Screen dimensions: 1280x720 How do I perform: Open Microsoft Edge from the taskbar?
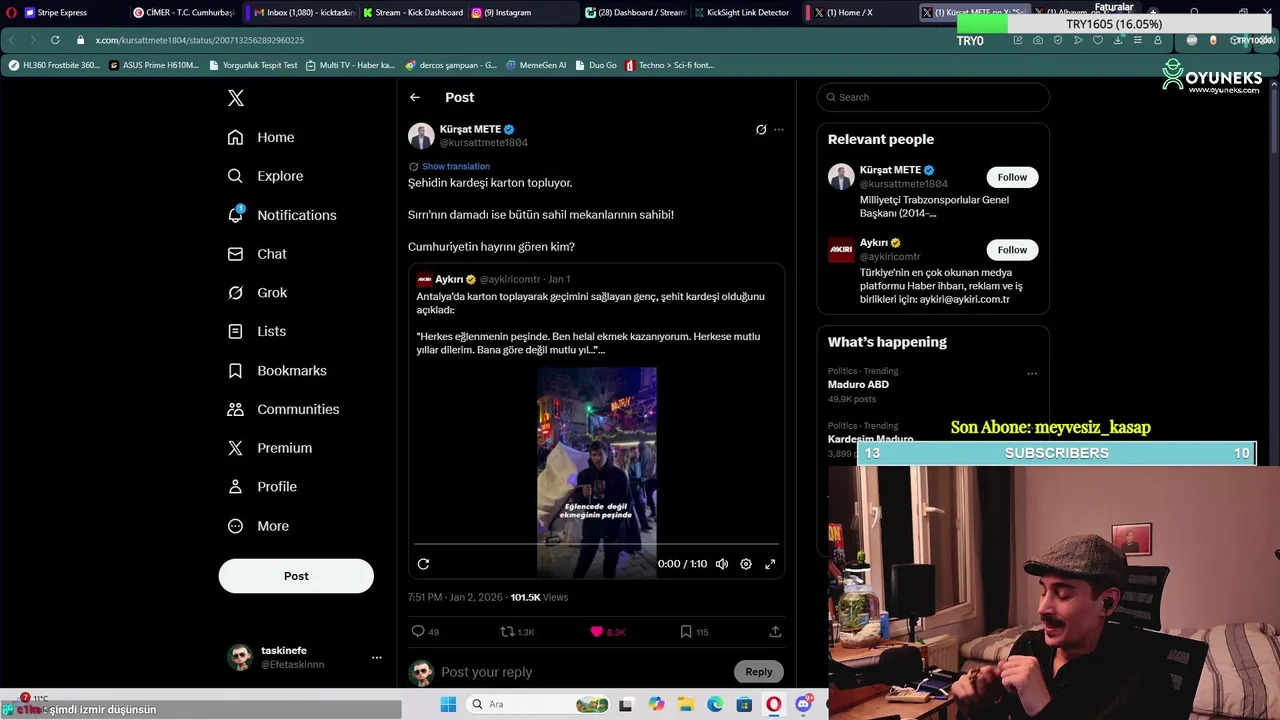(715, 704)
